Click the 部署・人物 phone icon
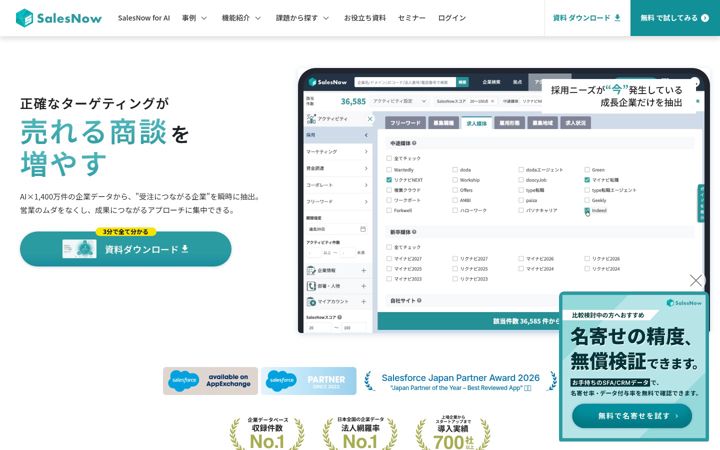Image resolution: width=720 pixels, height=450 pixels. pyautogui.click(x=311, y=286)
